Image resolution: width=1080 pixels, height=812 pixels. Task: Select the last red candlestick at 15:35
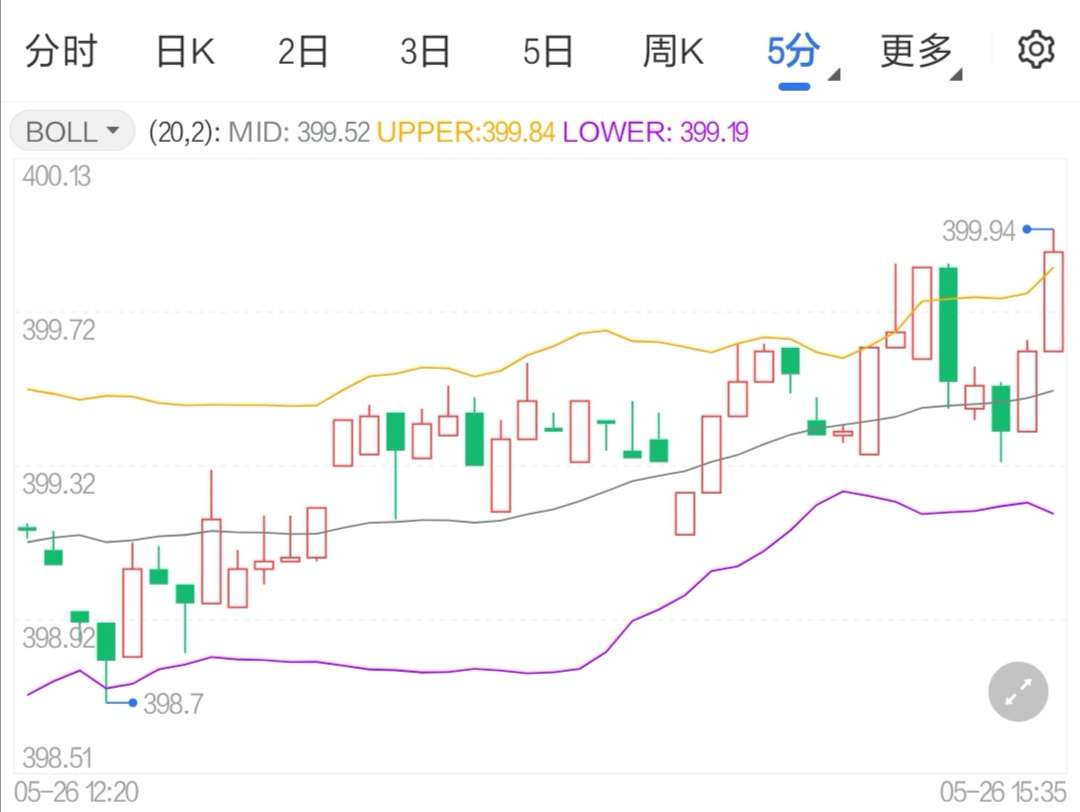coord(1053,301)
